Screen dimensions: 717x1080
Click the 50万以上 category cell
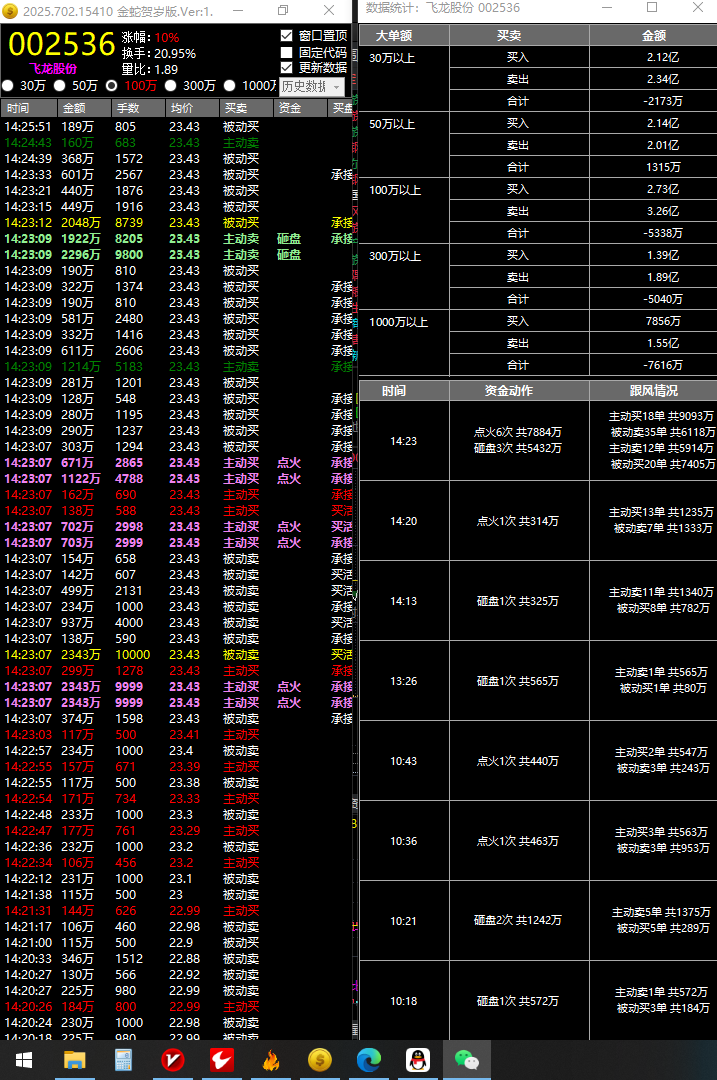pyautogui.click(x=404, y=145)
